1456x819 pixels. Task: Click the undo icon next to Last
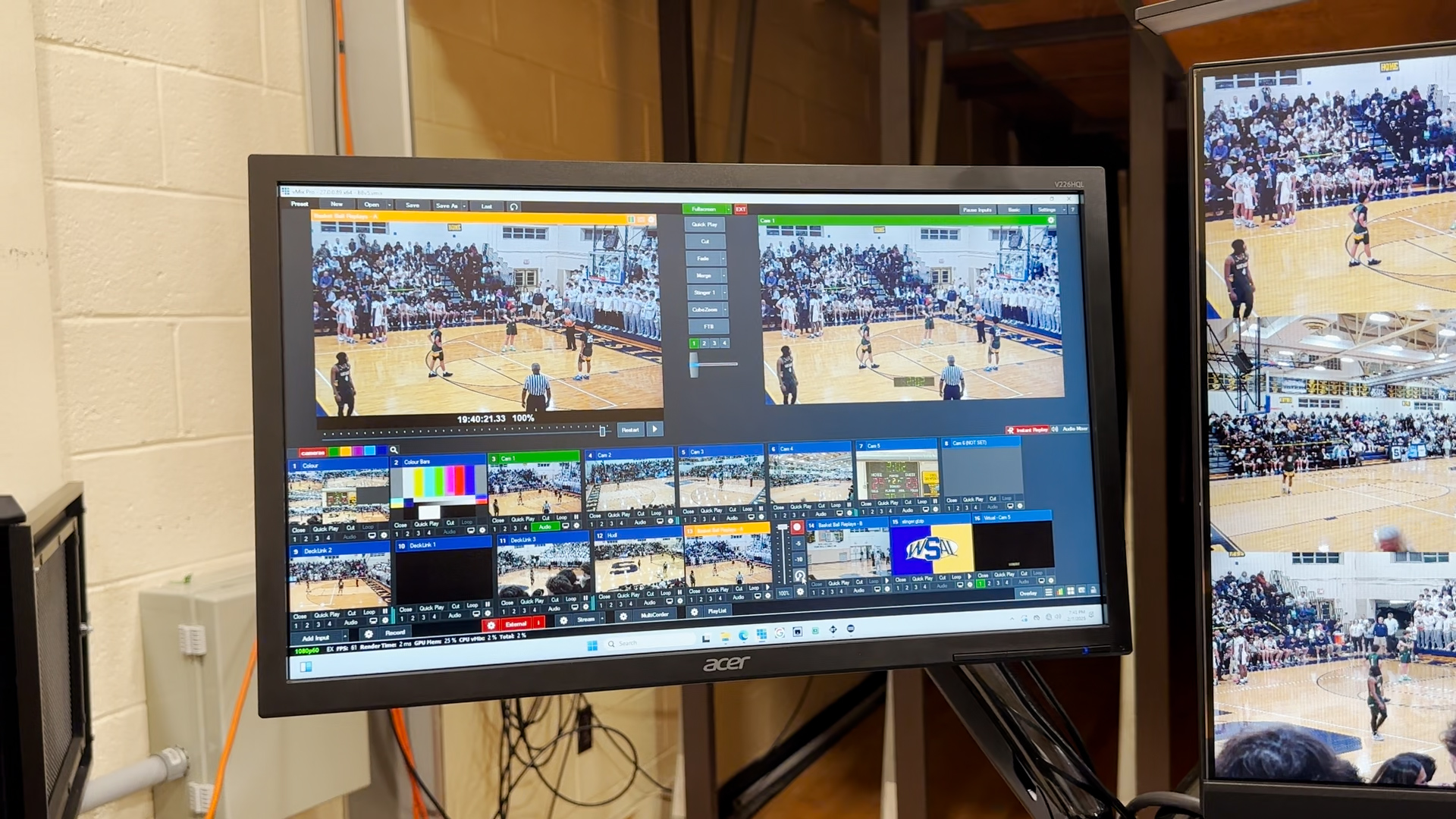point(514,206)
